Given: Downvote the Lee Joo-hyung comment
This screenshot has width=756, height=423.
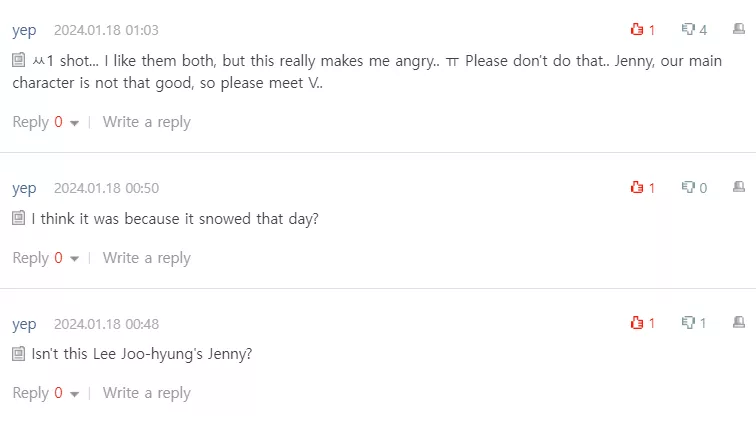Looking at the screenshot, I should pos(688,323).
